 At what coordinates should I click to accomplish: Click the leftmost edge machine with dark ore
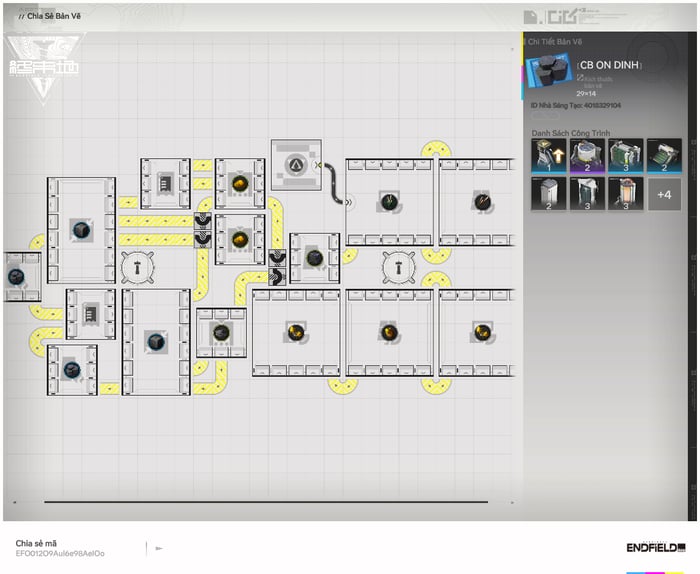(17, 276)
